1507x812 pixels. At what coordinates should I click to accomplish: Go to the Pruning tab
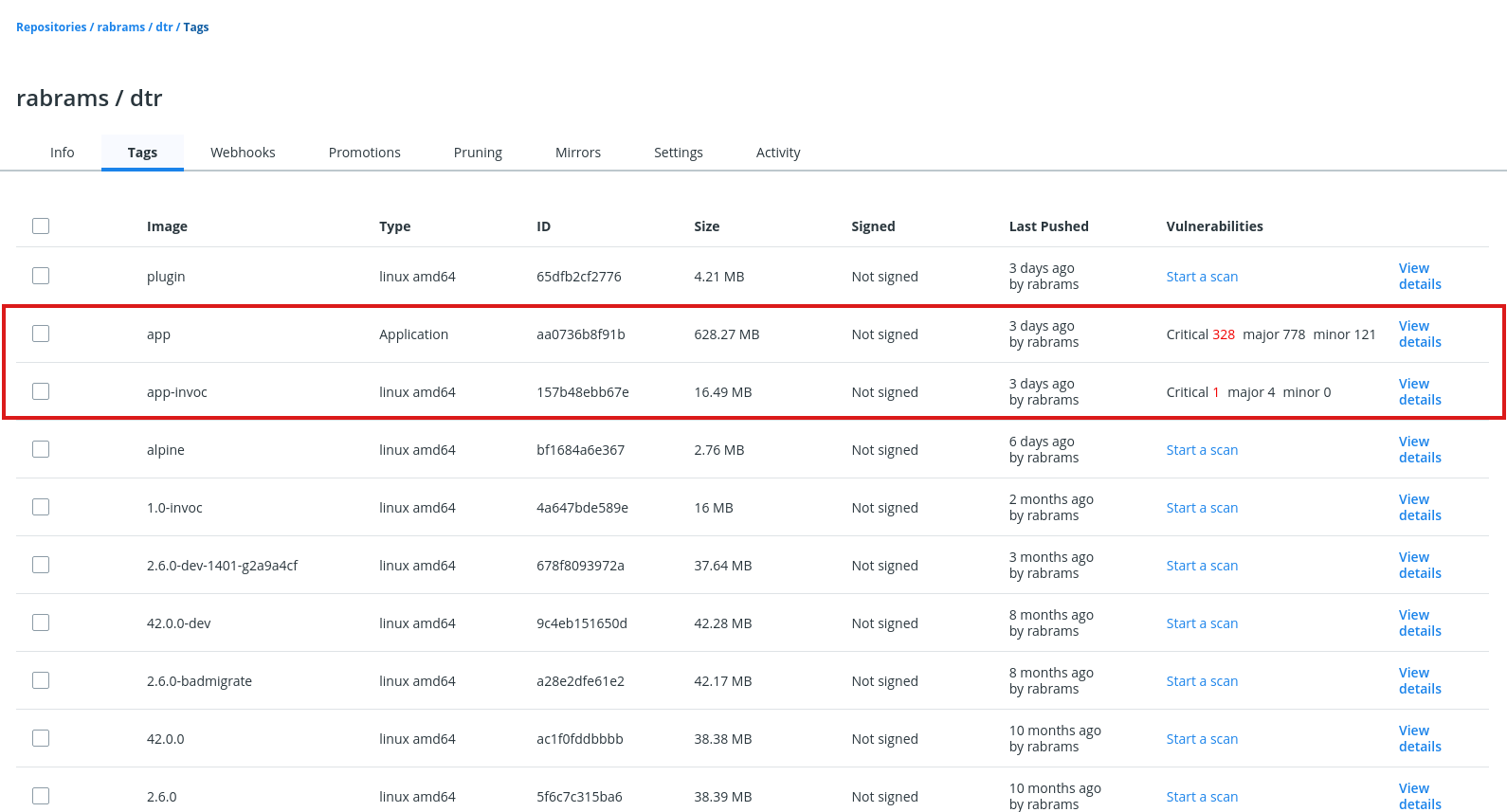(478, 153)
